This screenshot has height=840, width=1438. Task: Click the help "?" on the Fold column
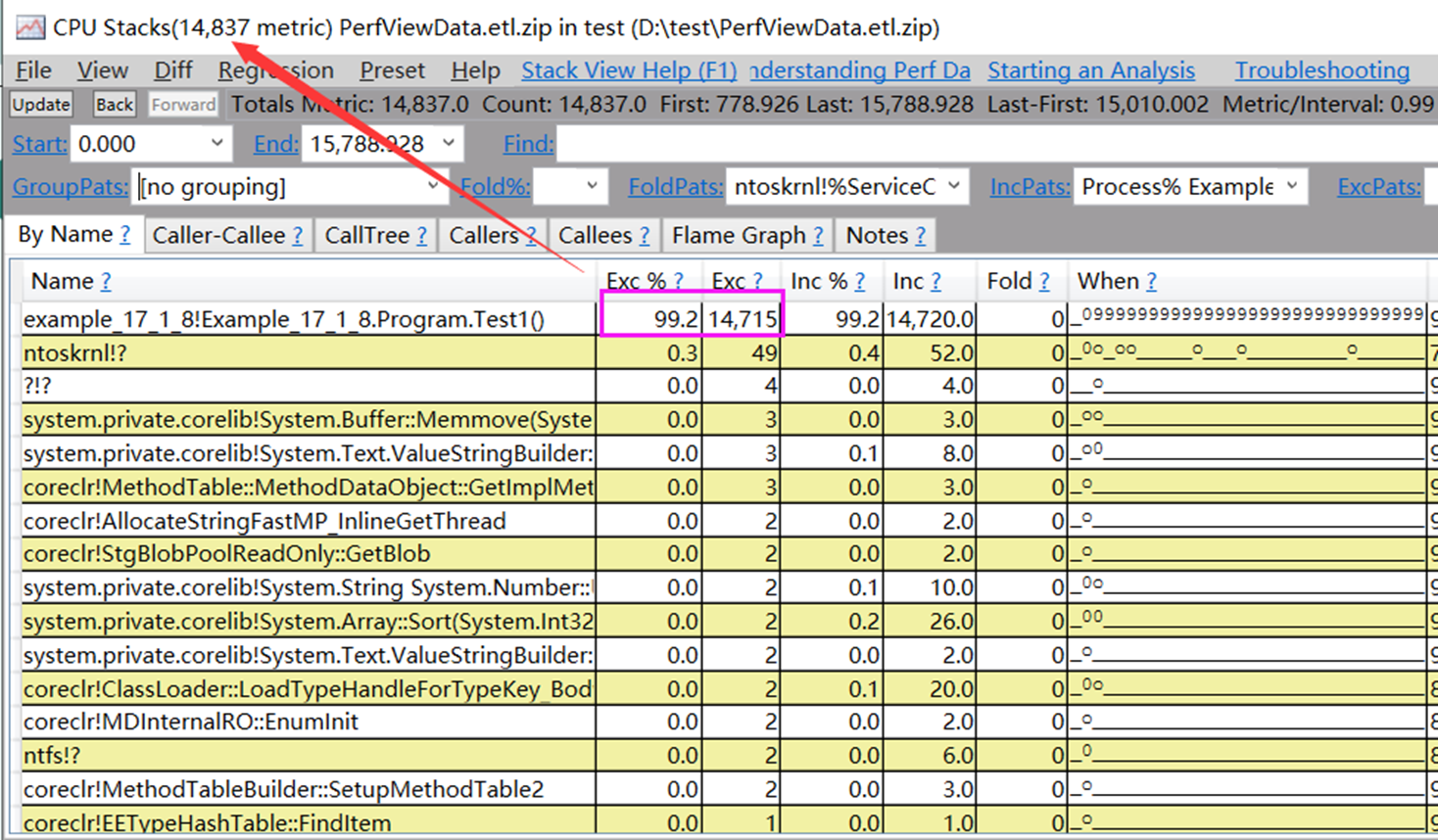pyautogui.click(x=1043, y=281)
